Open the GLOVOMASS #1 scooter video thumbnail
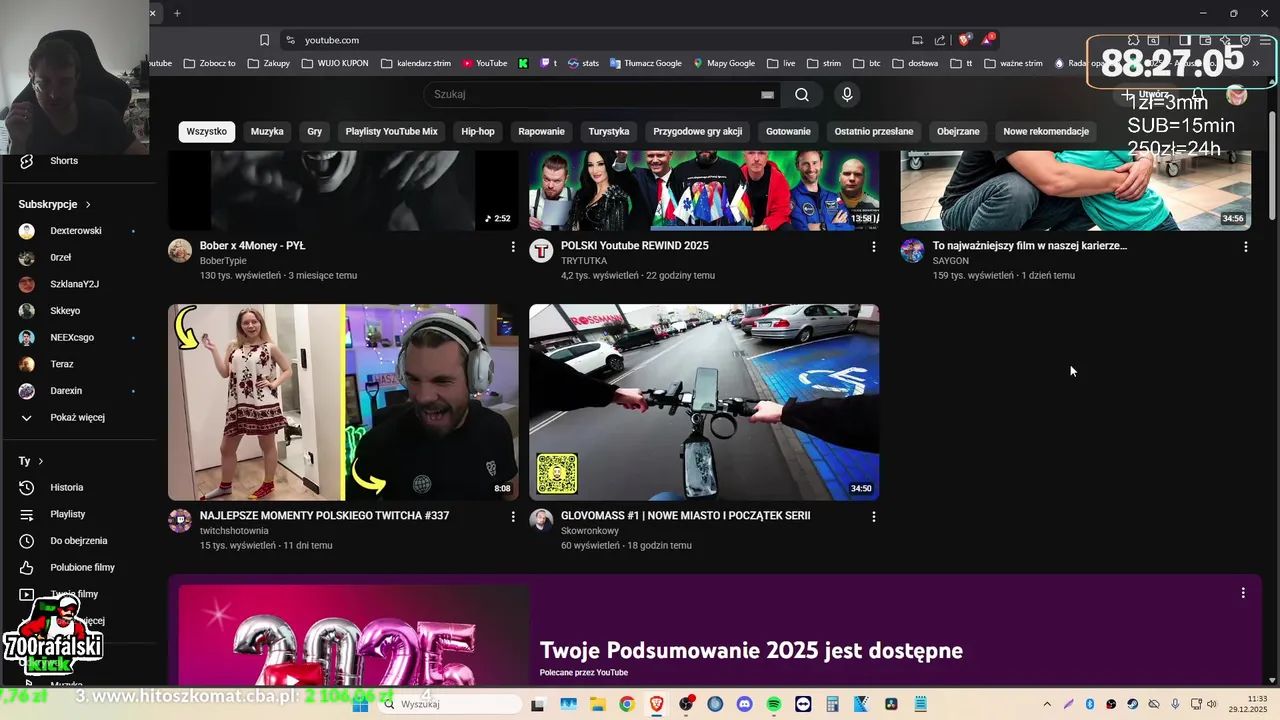This screenshot has height=720, width=1280. pos(704,402)
